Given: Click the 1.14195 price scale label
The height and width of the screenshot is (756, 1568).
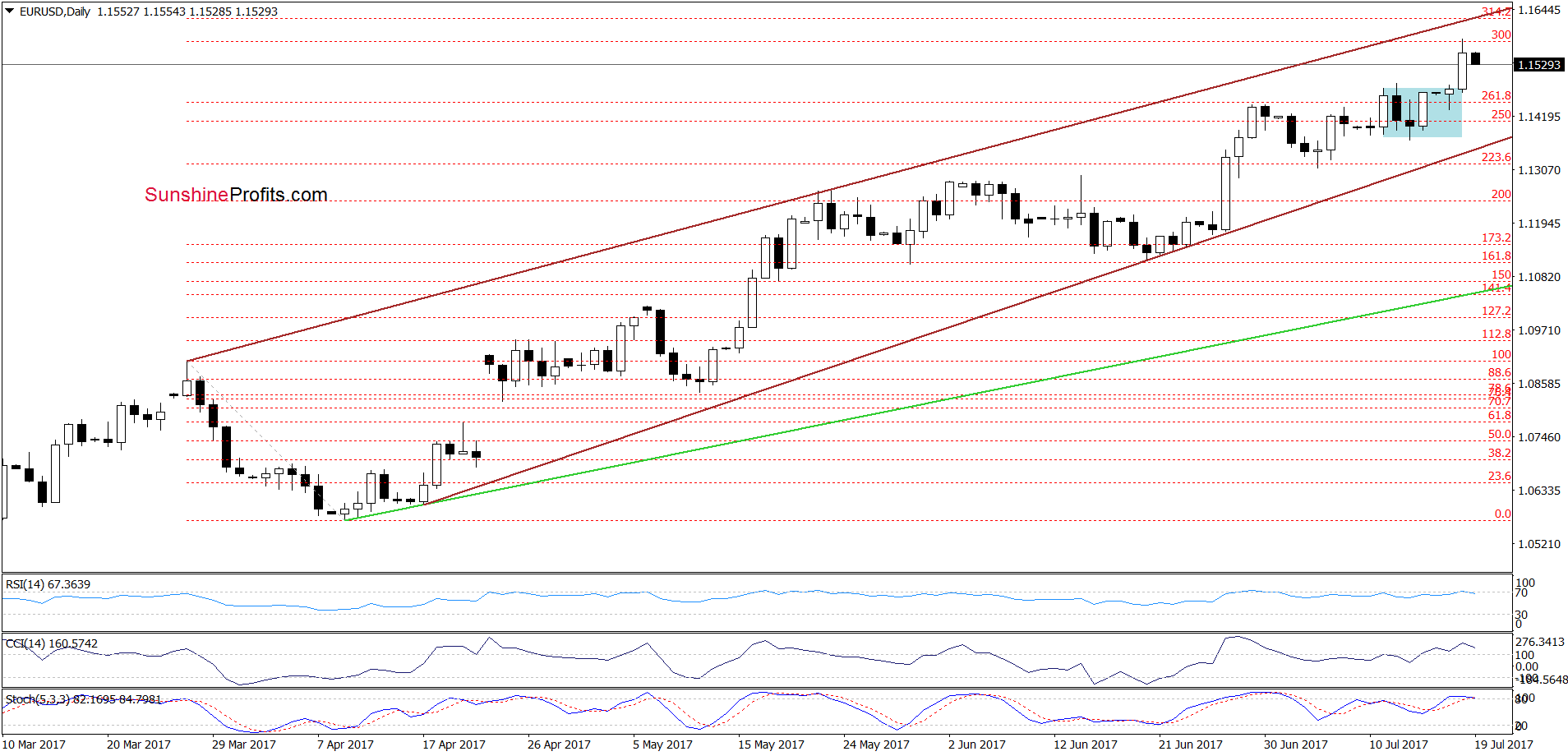Looking at the screenshot, I should (x=1538, y=117).
